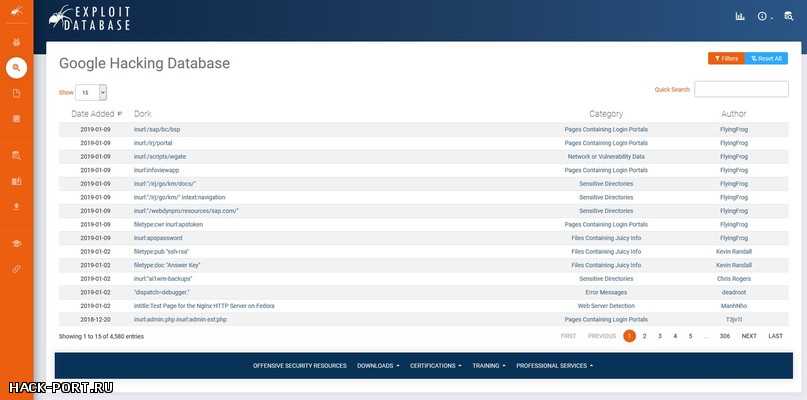This screenshot has width=807, height=400.
Task: Click the LAST pagination button
Action: click(x=775, y=336)
